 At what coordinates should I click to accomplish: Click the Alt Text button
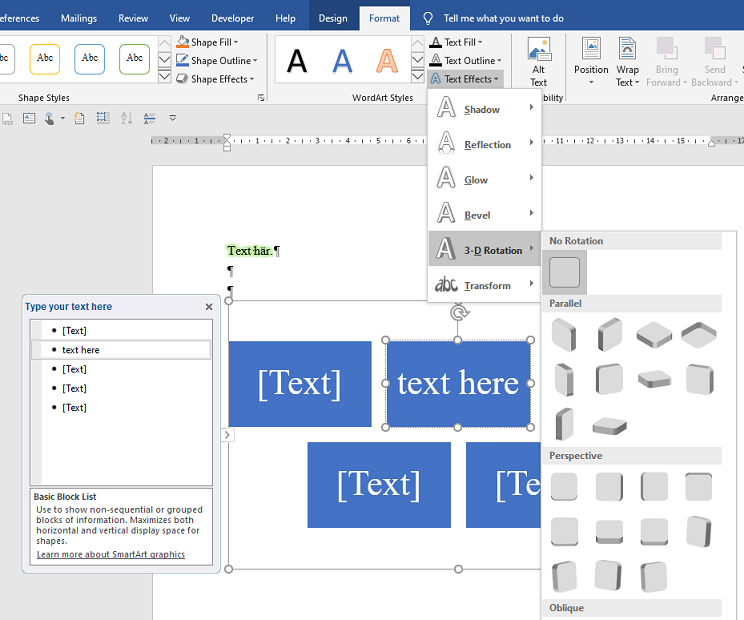click(x=539, y=62)
